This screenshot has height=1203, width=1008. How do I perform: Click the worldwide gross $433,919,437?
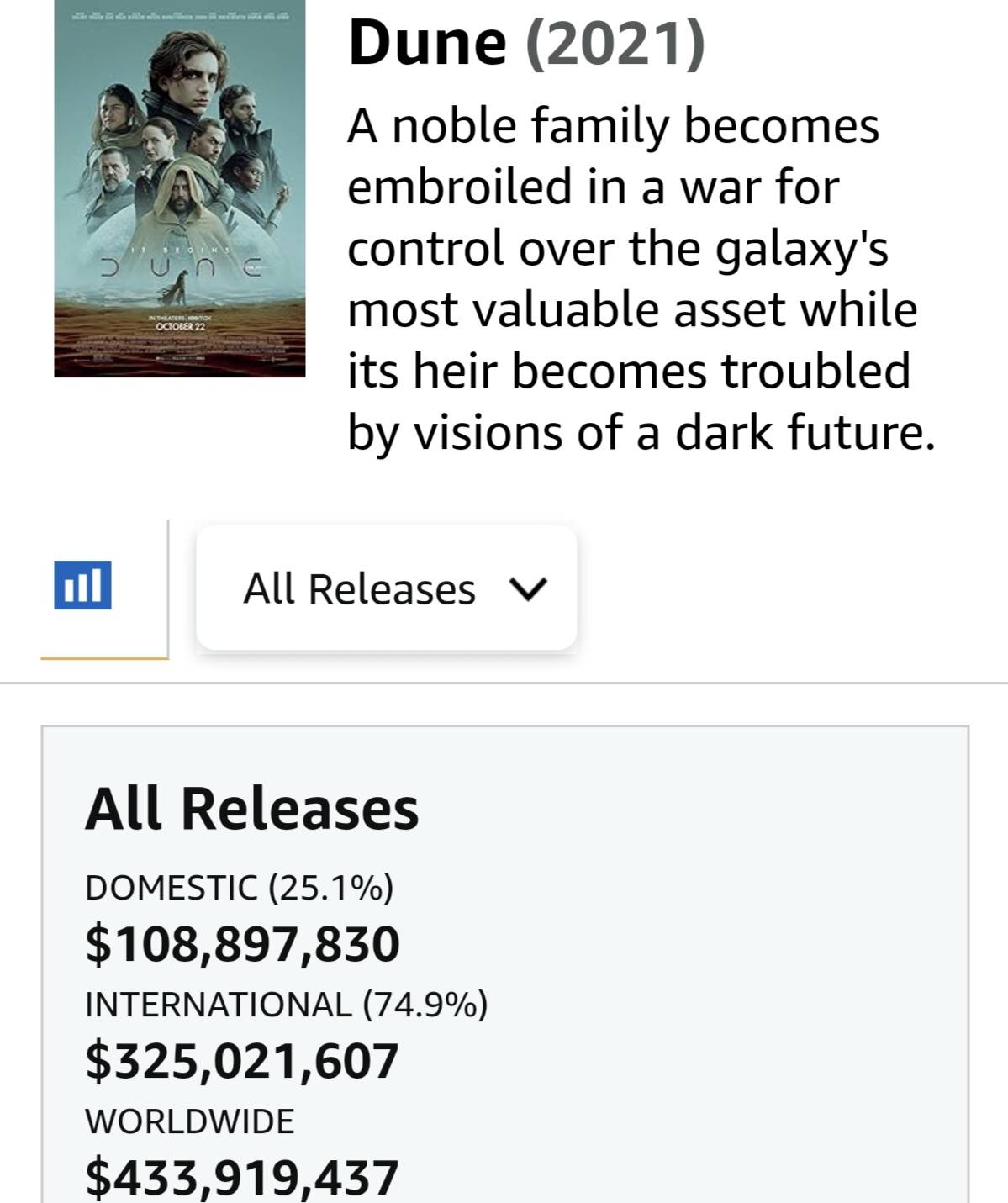[x=241, y=1177]
